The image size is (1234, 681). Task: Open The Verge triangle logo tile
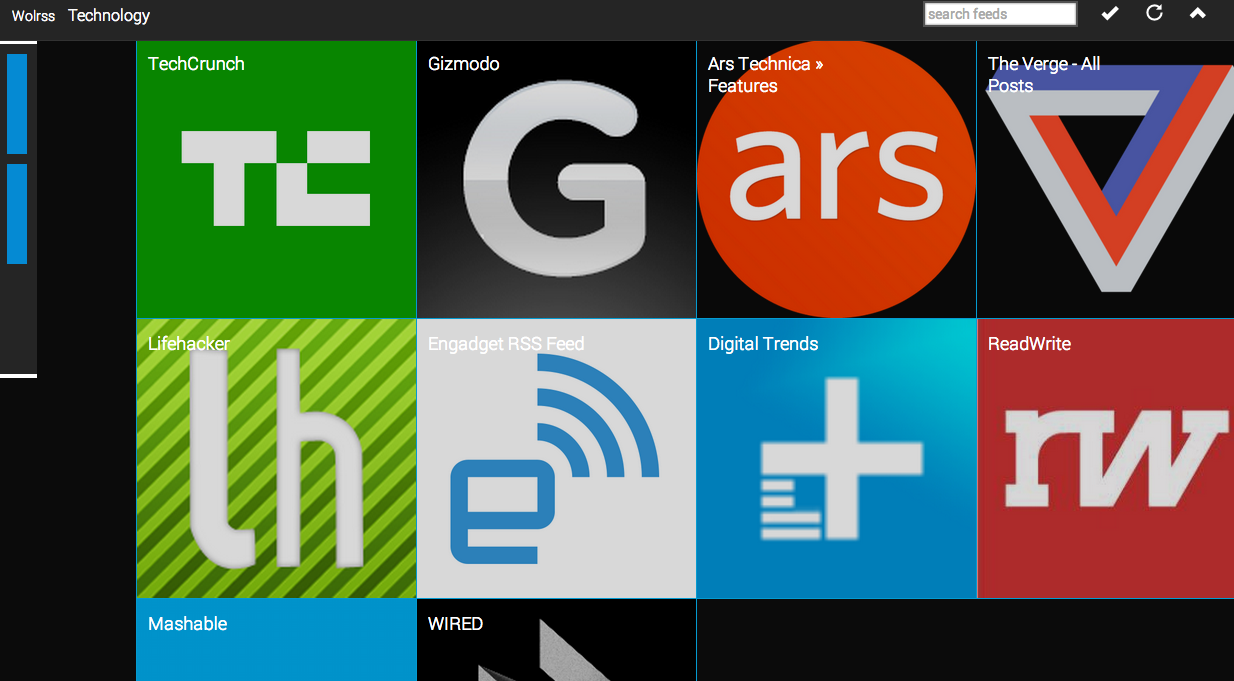point(1106,180)
